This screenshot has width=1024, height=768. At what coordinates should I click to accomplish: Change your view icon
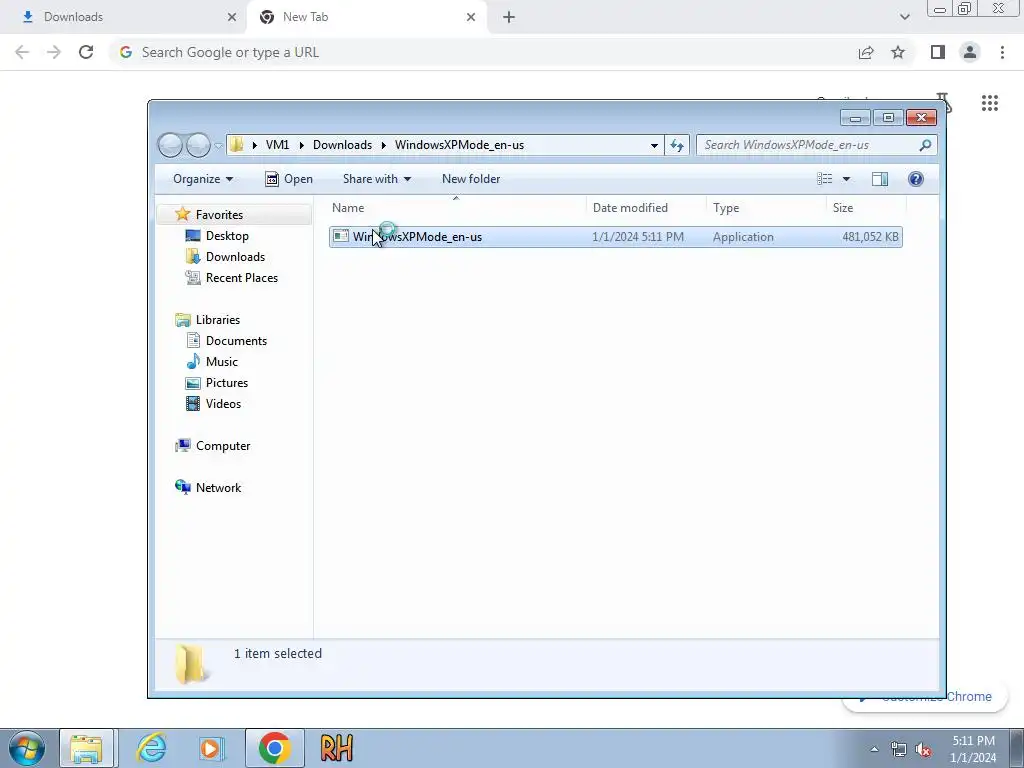point(825,179)
